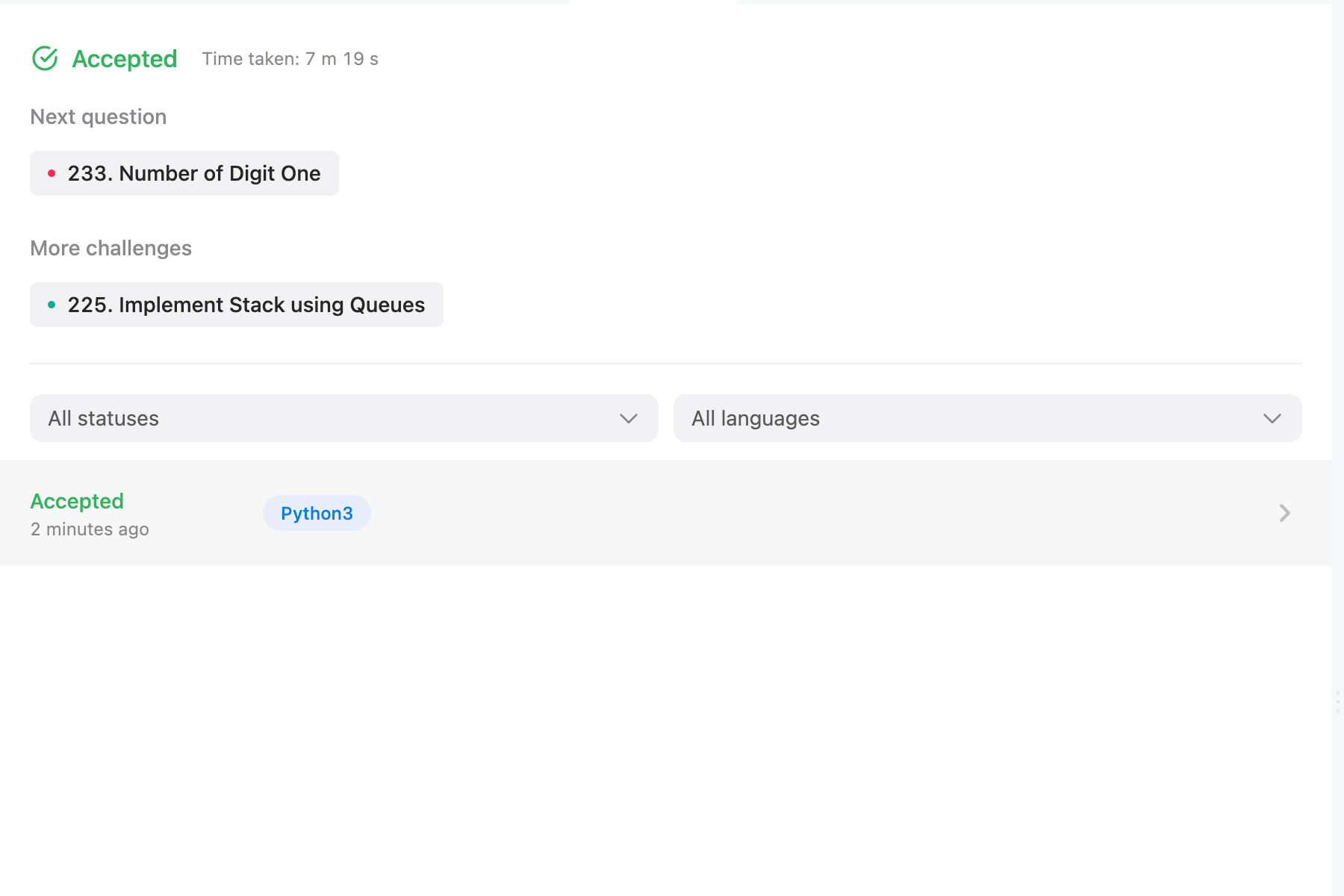Go to 233. Number of Digit One

pos(193,173)
